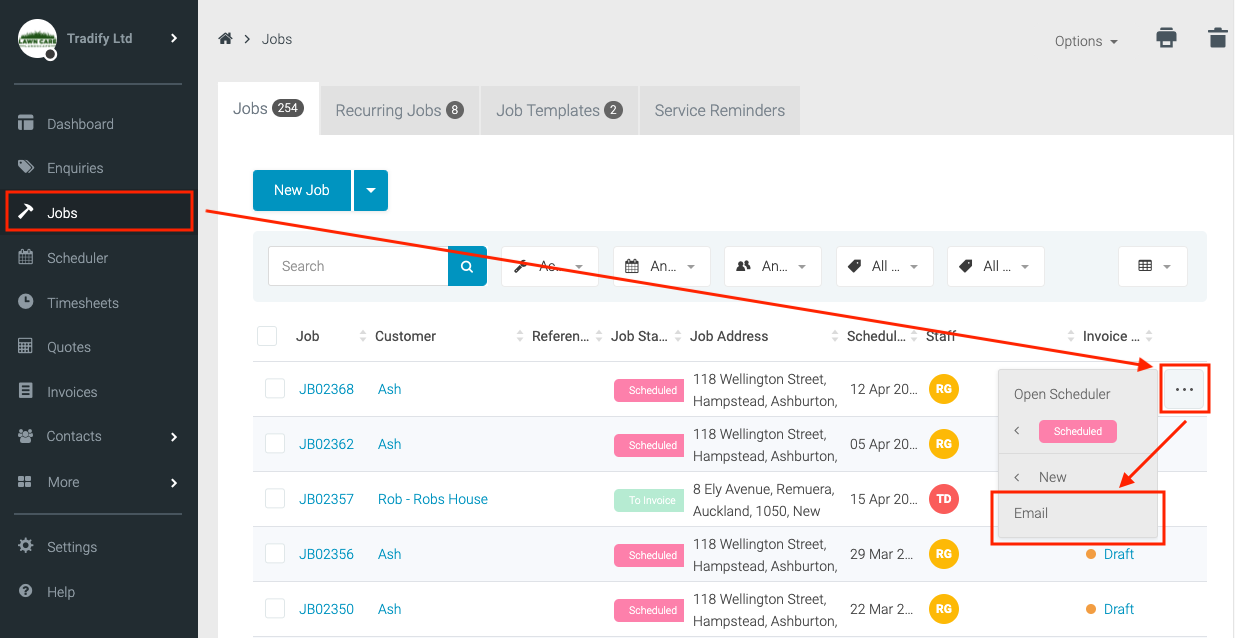Click the Scheduled status label on JB02362
The width and height of the screenshot is (1235, 638).
(649, 445)
